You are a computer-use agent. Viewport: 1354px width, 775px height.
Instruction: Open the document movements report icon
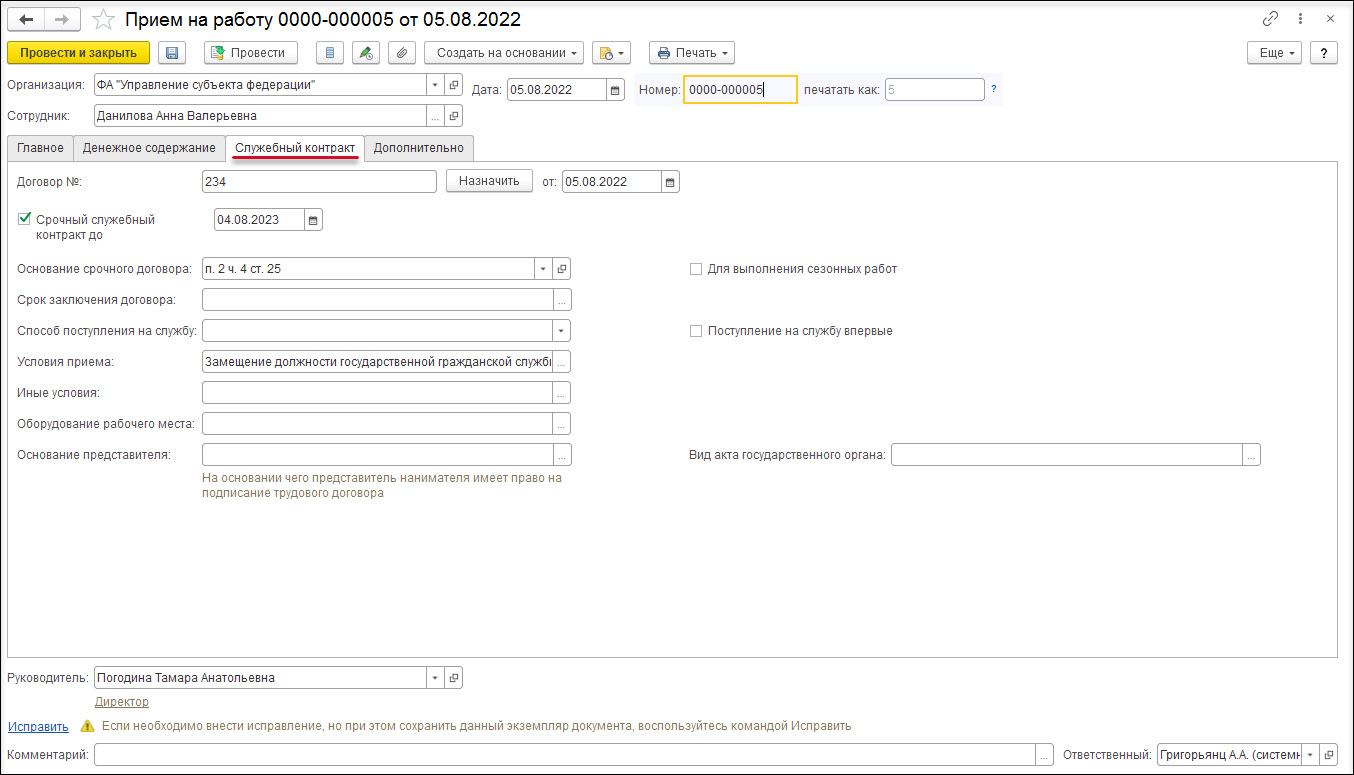pos(330,53)
